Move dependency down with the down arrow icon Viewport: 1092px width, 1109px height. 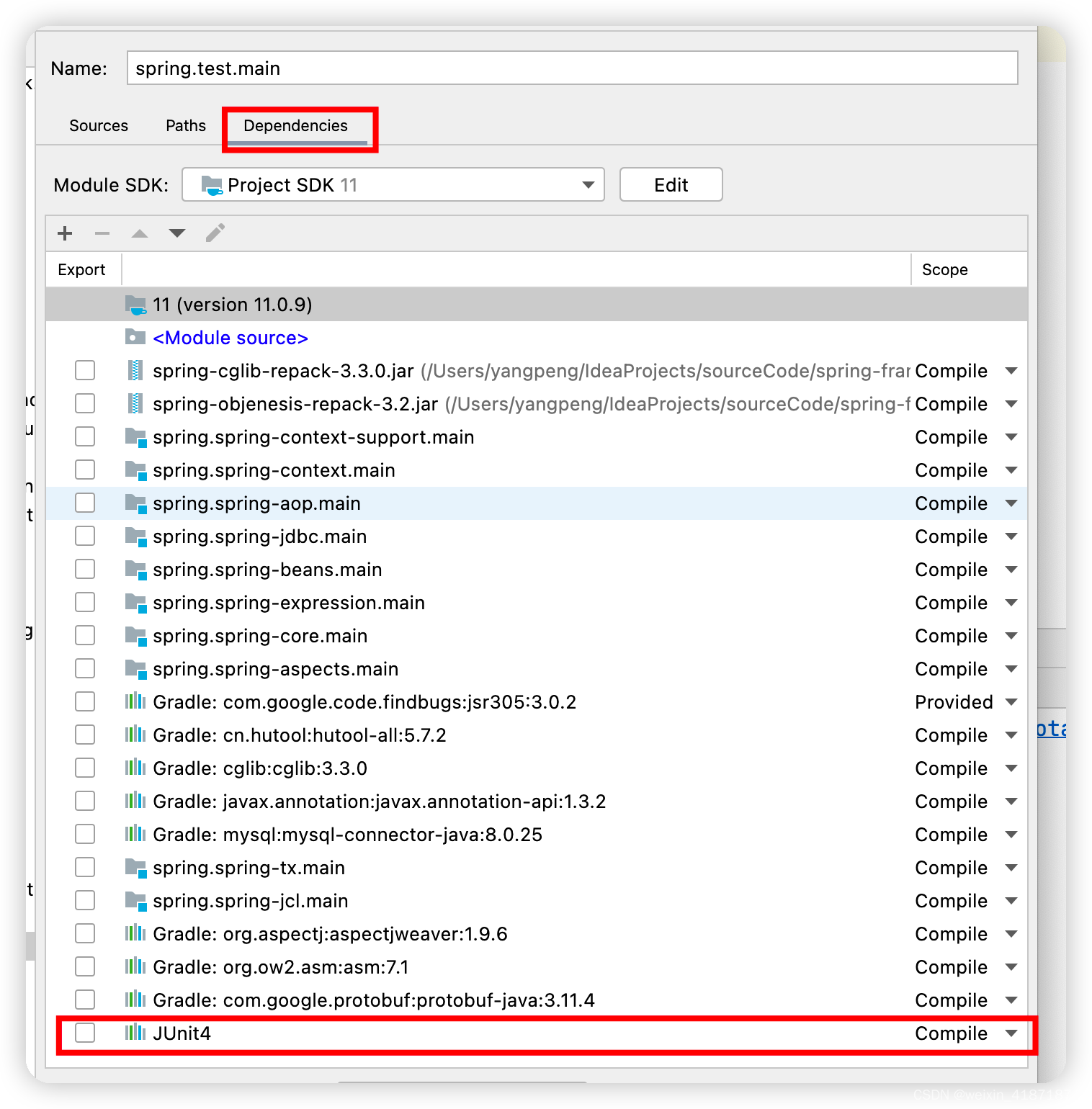(176, 233)
